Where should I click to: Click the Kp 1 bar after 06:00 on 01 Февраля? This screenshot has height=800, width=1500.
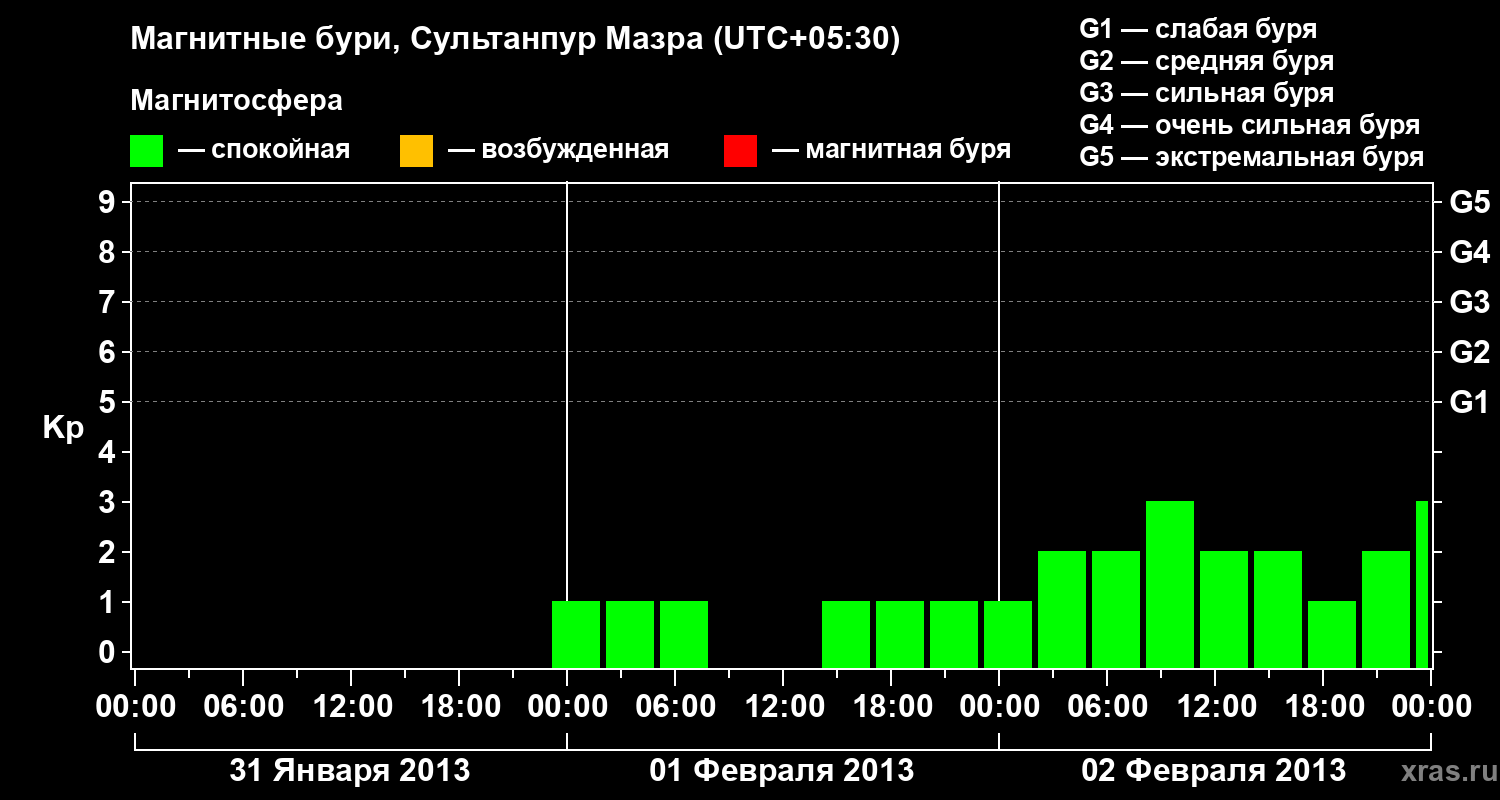pos(684,634)
